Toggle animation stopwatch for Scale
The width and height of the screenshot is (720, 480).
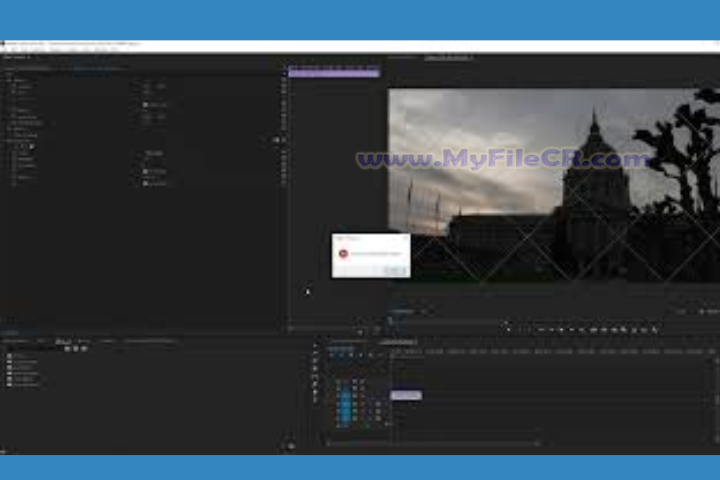coord(14,92)
